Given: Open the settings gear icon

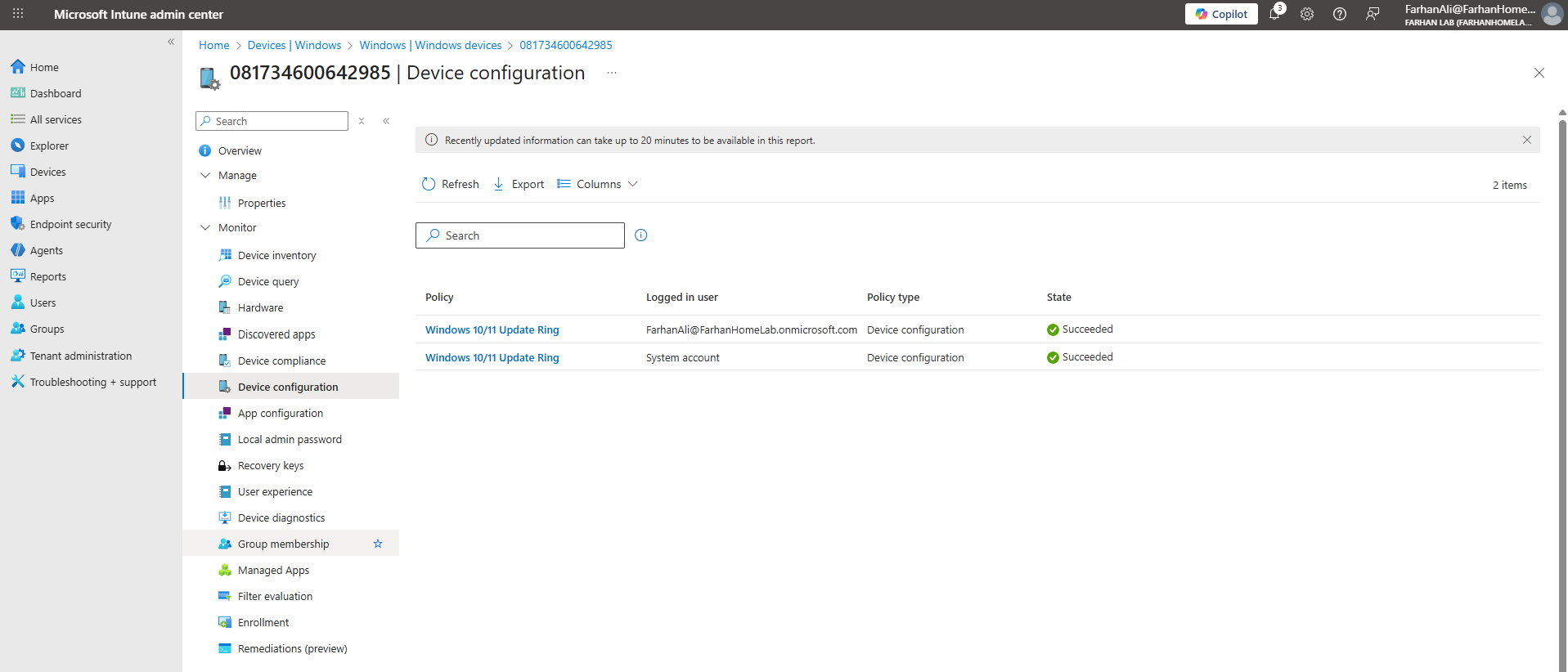Looking at the screenshot, I should (x=1307, y=14).
